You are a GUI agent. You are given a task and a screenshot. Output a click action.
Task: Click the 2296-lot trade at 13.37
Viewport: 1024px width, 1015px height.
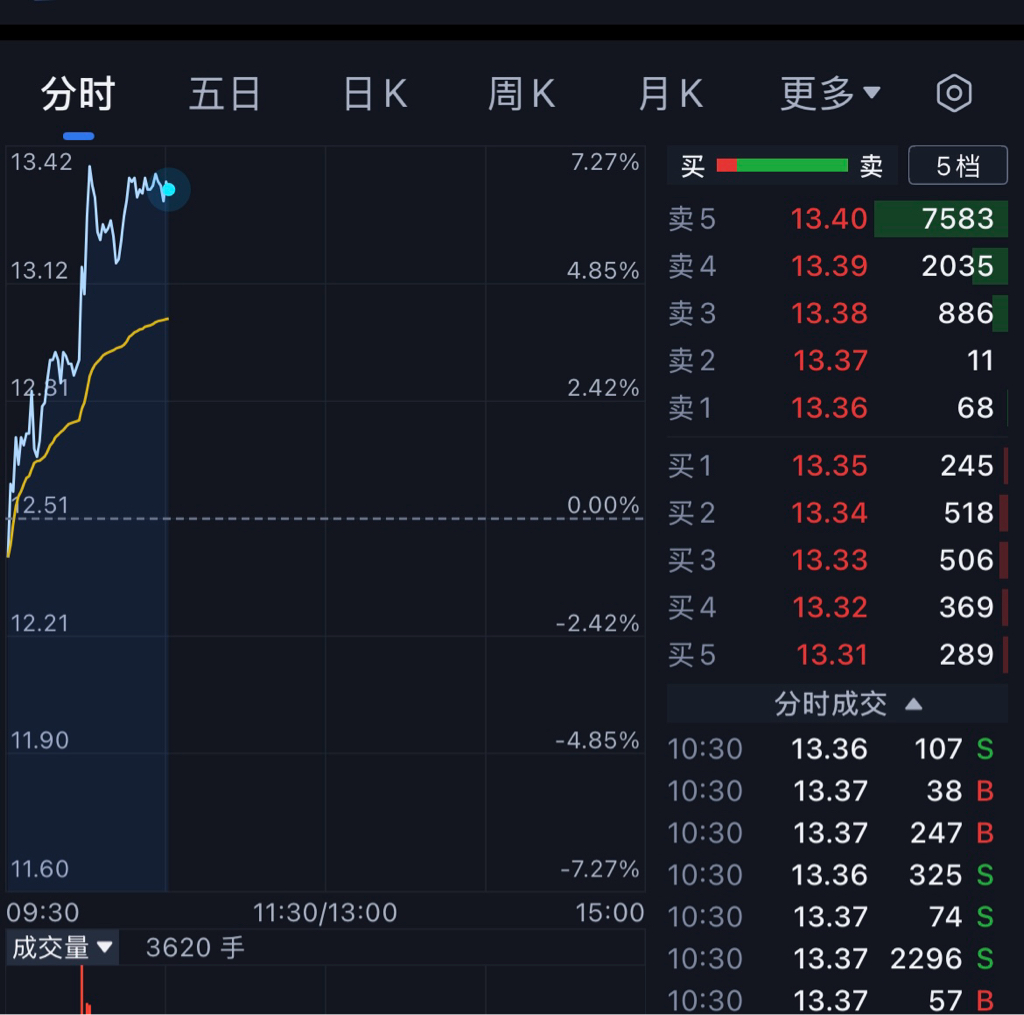[837, 959]
